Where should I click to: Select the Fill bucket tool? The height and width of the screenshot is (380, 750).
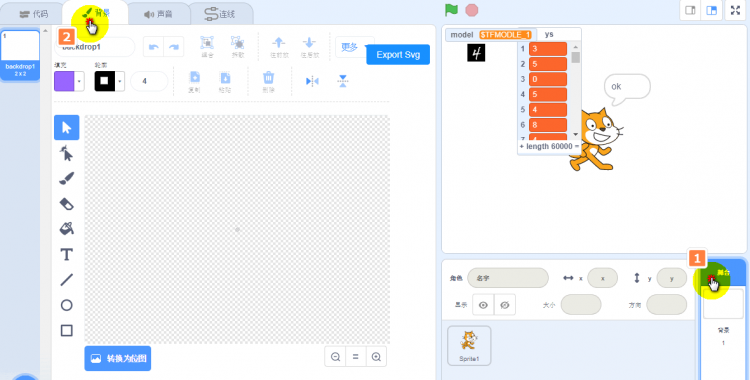[x=66, y=229]
